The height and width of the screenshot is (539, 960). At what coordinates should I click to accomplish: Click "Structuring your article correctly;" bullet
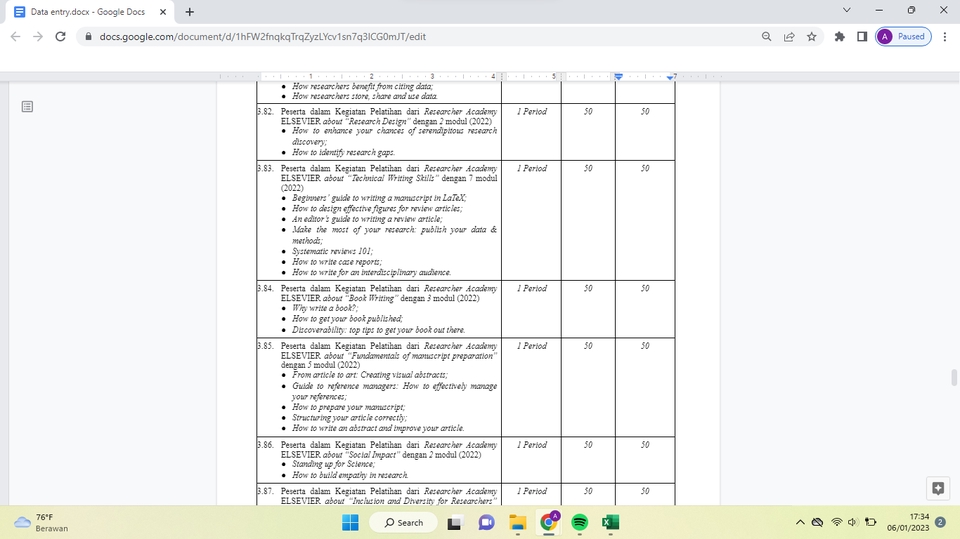(350, 418)
